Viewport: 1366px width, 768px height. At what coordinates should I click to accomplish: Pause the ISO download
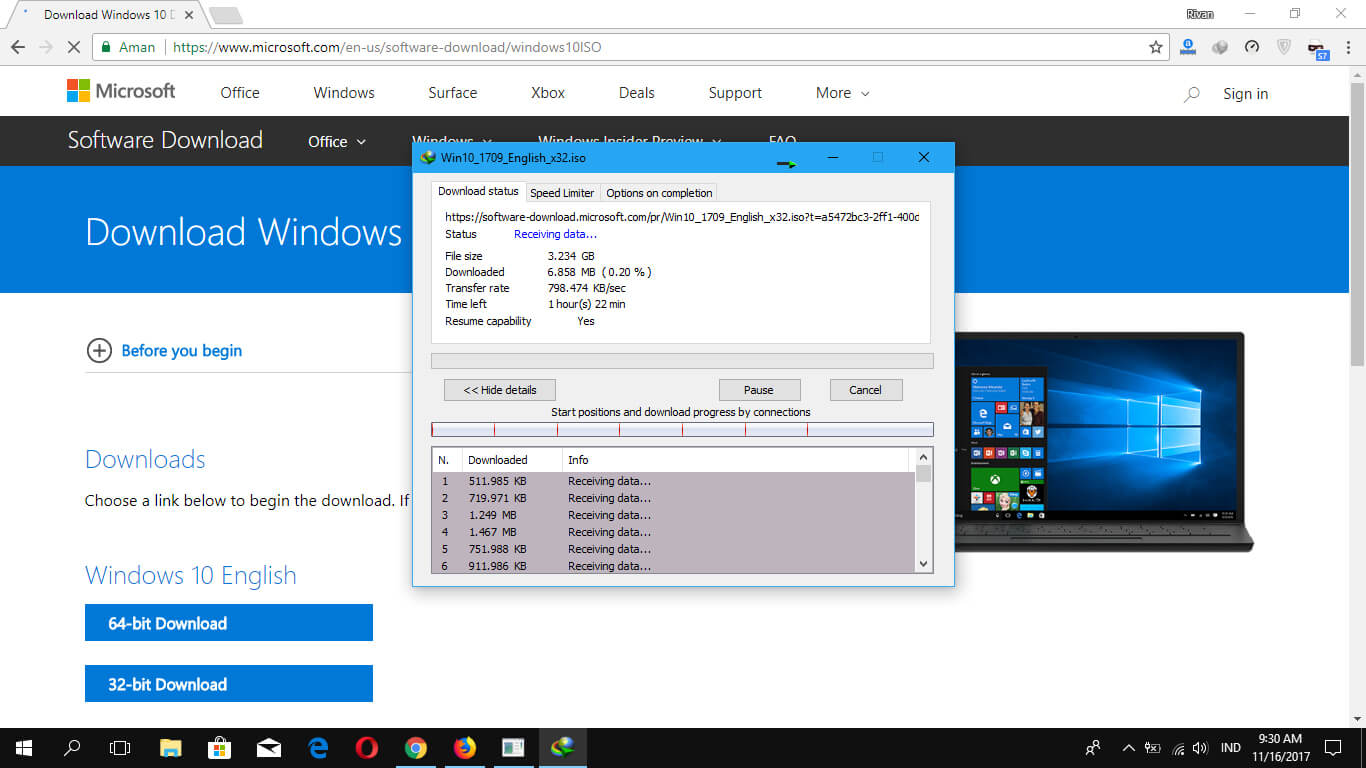click(x=759, y=390)
